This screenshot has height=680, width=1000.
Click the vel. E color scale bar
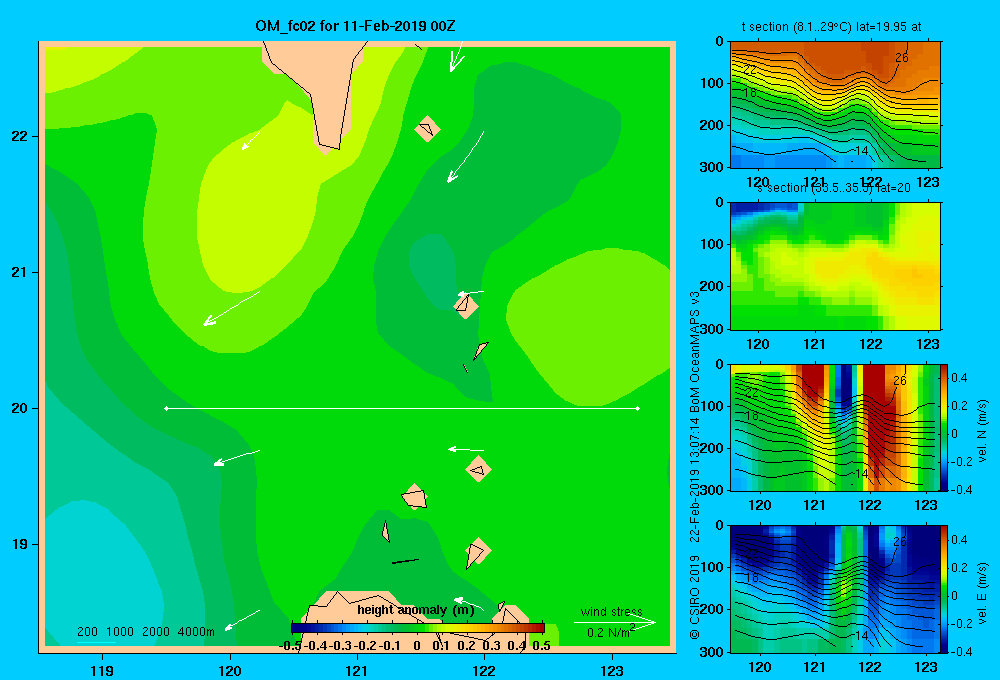coord(944,589)
